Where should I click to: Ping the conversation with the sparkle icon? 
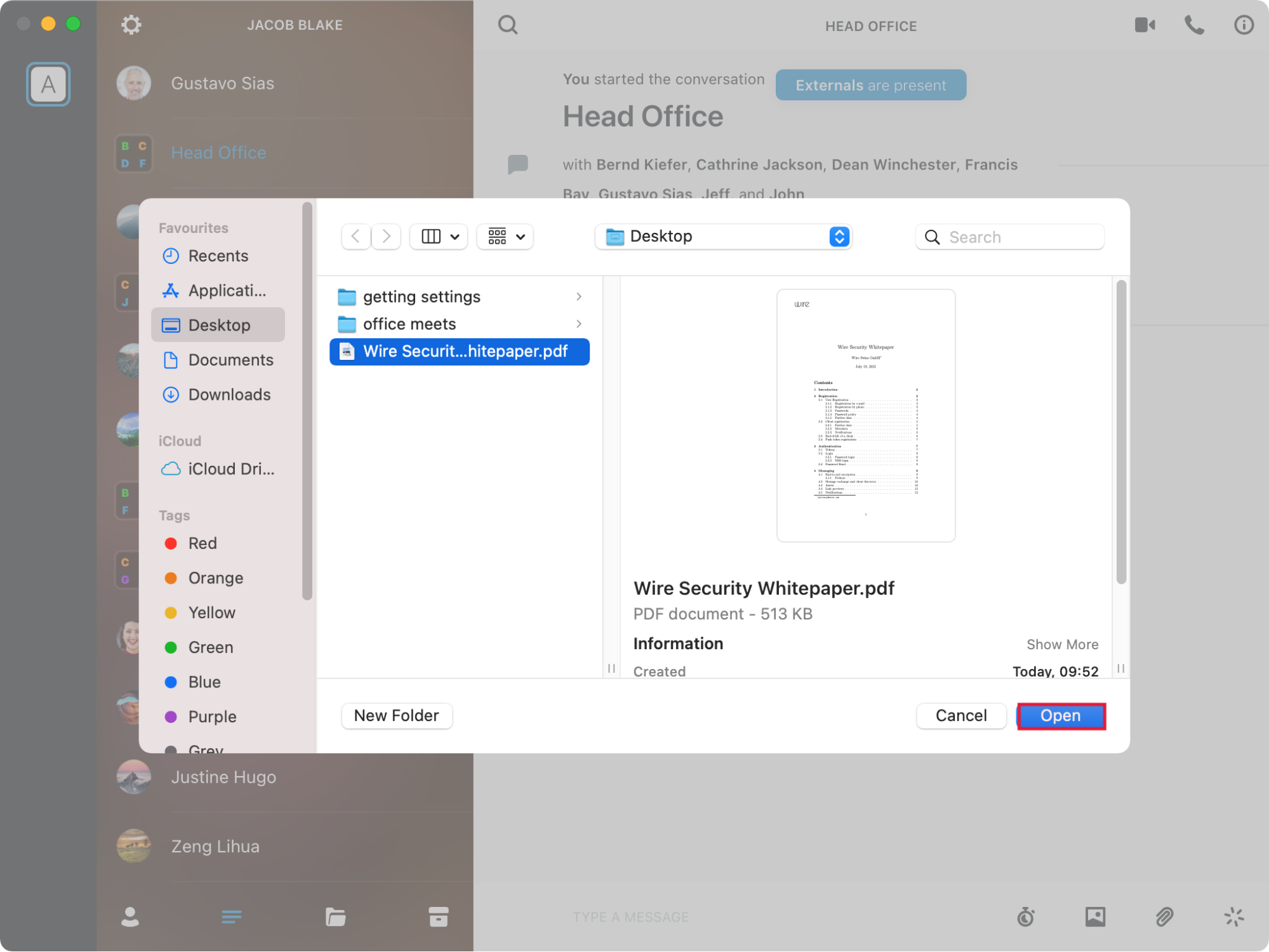[1233, 916]
